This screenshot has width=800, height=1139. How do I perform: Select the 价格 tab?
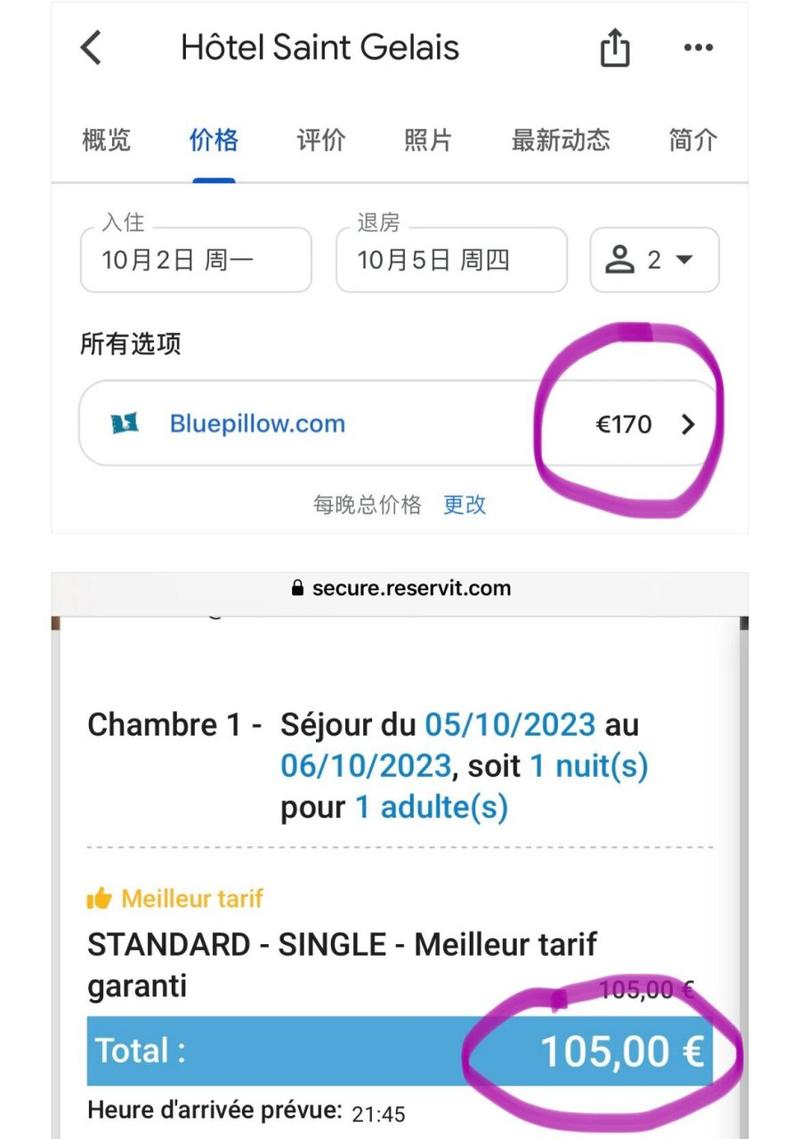[214, 140]
